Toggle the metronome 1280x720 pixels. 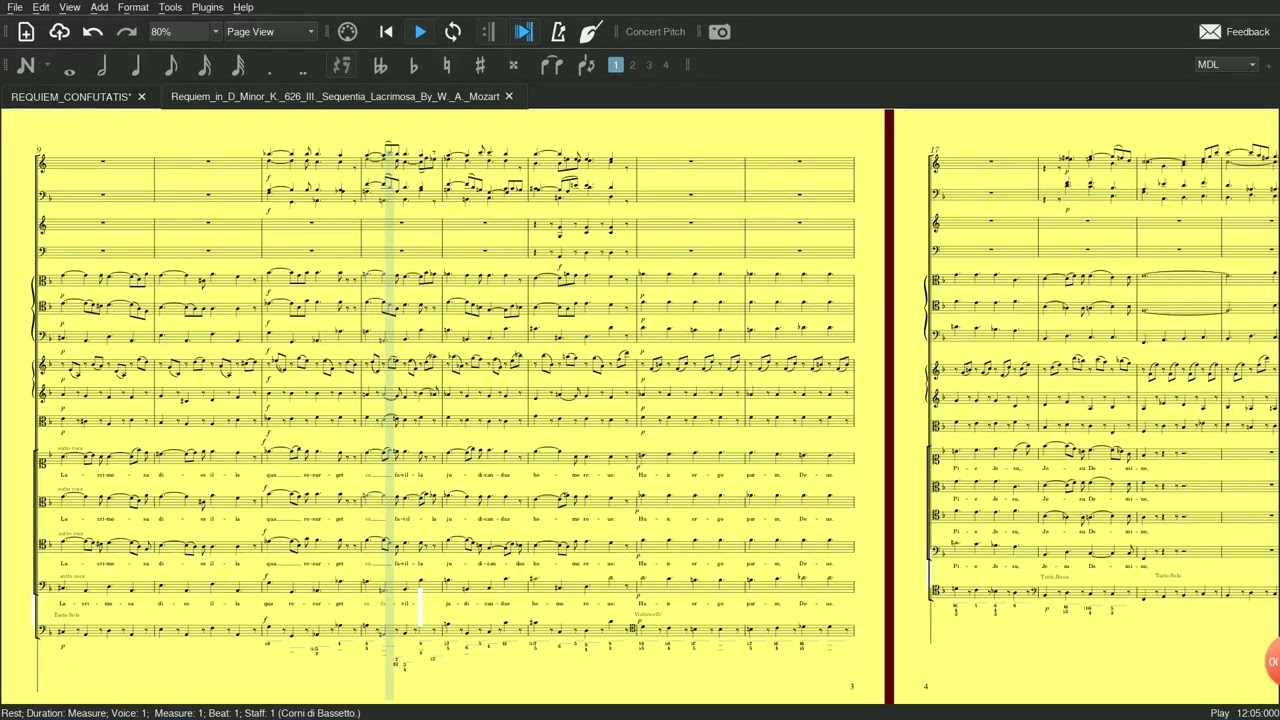pos(558,32)
